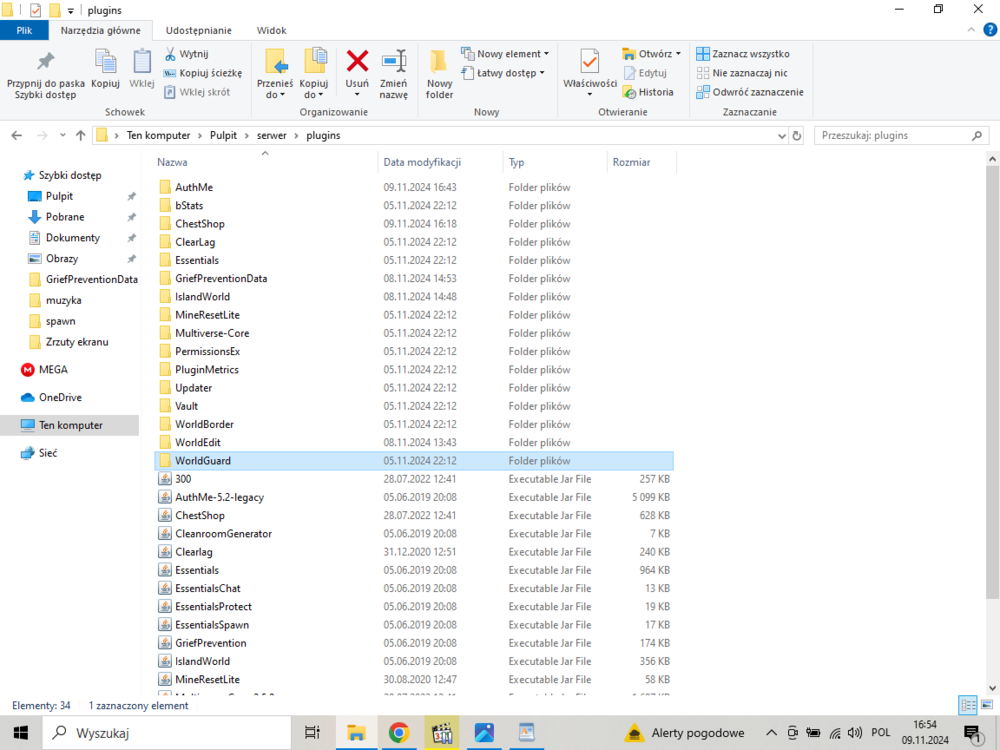Screen dimensions: 1000x750
Task: Pin to Quick access (Przypnij do paska)
Action: (45, 75)
